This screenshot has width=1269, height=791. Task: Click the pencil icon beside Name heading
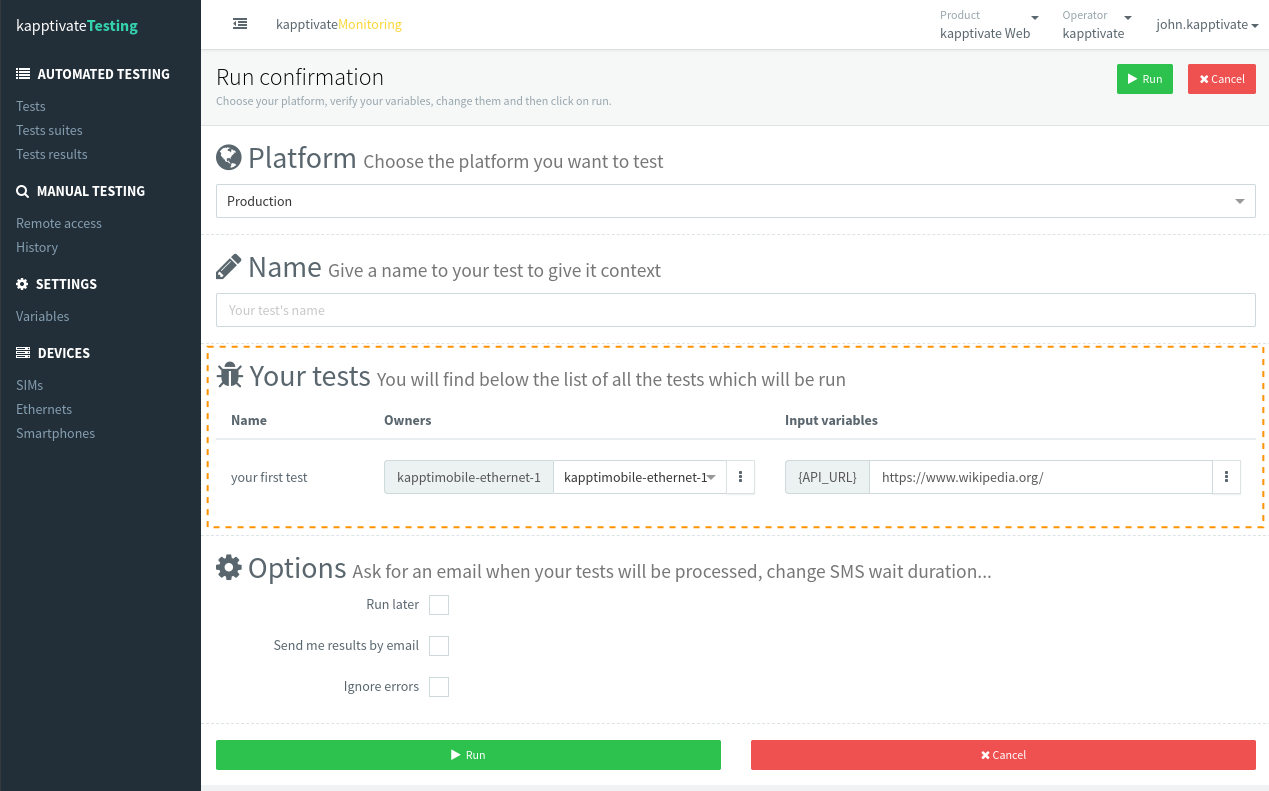tap(229, 267)
